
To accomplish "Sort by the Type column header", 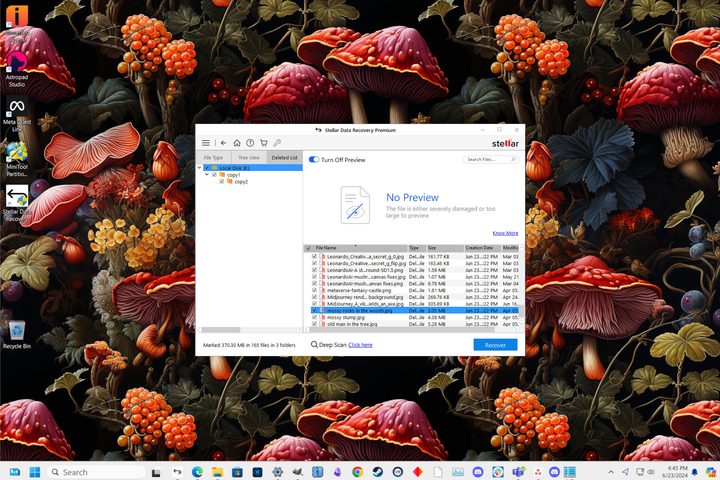I will pyautogui.click(x=416, y=248).
